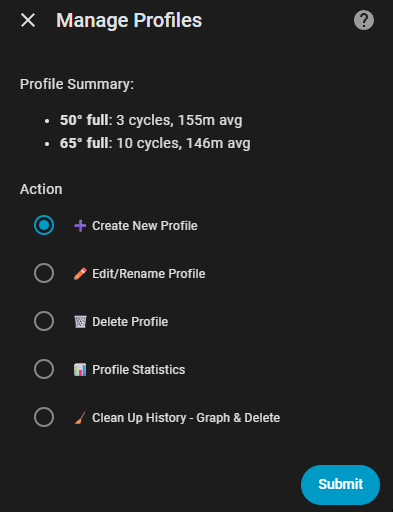Select the Delete Profile radio button

tap(44, 321)
